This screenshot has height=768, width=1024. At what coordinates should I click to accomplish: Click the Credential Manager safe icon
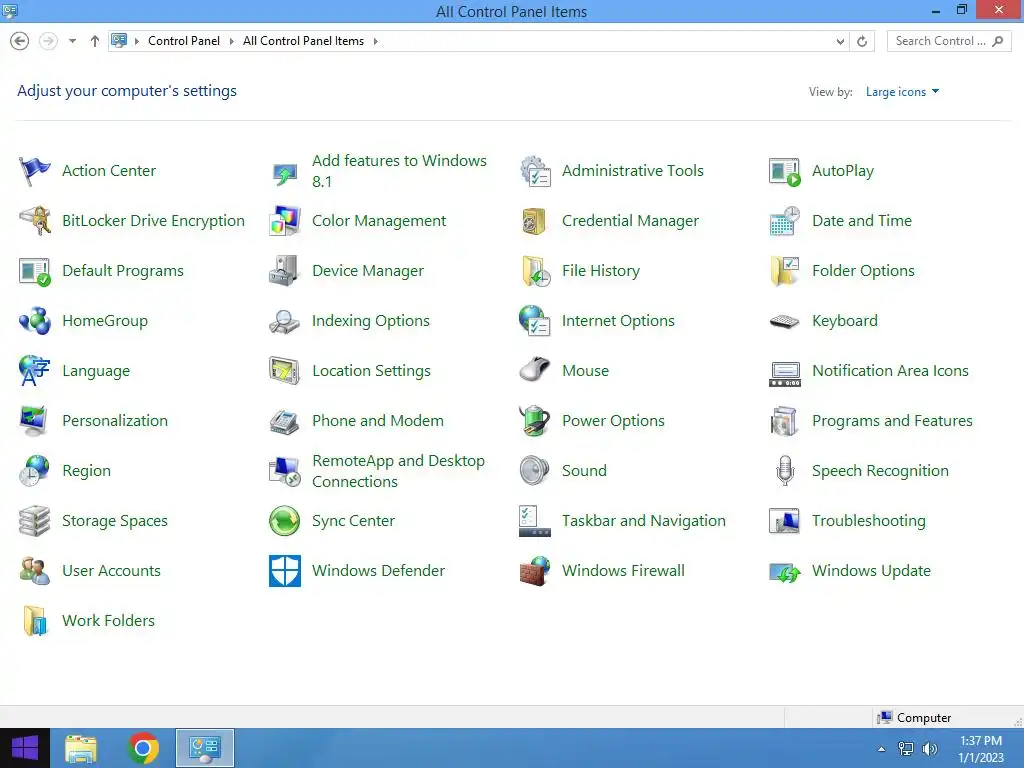535,221
